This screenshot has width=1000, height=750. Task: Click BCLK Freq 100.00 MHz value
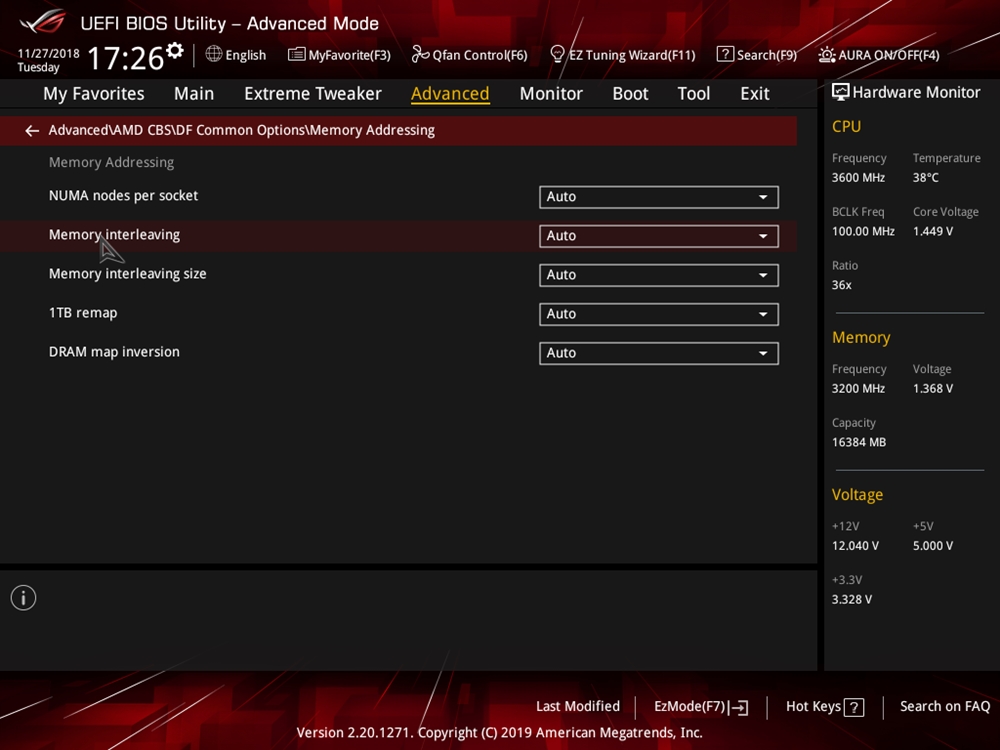[863, 232]
